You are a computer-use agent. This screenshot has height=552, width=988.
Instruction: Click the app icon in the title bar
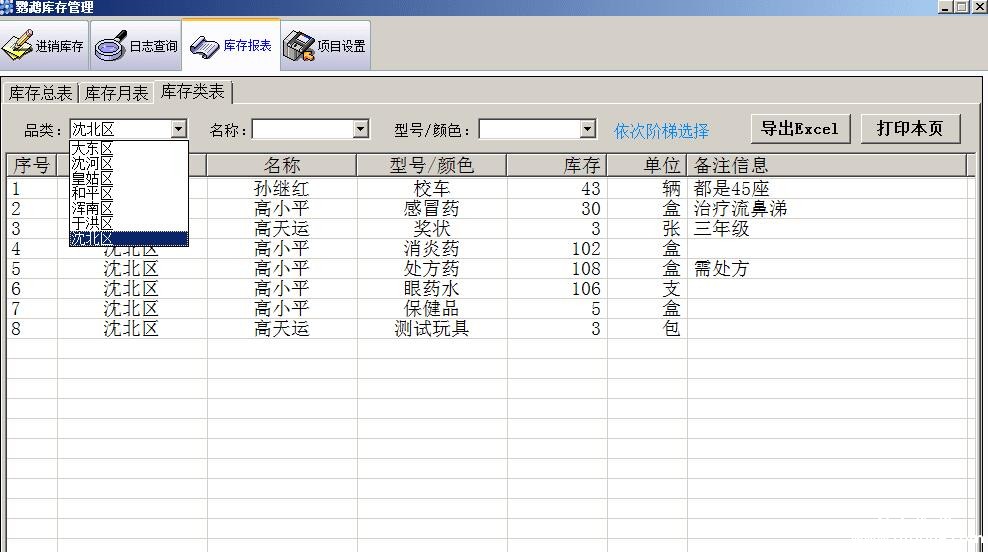(6, 7)
